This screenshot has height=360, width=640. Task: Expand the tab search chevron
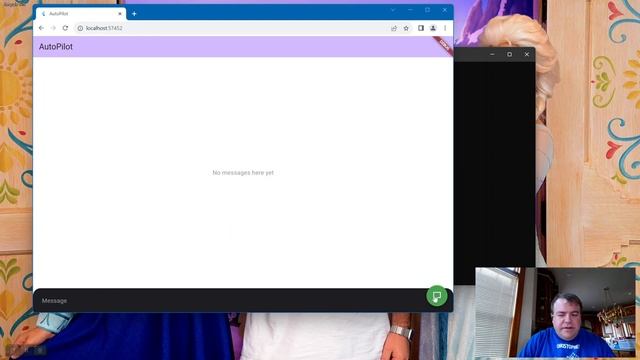393,10
